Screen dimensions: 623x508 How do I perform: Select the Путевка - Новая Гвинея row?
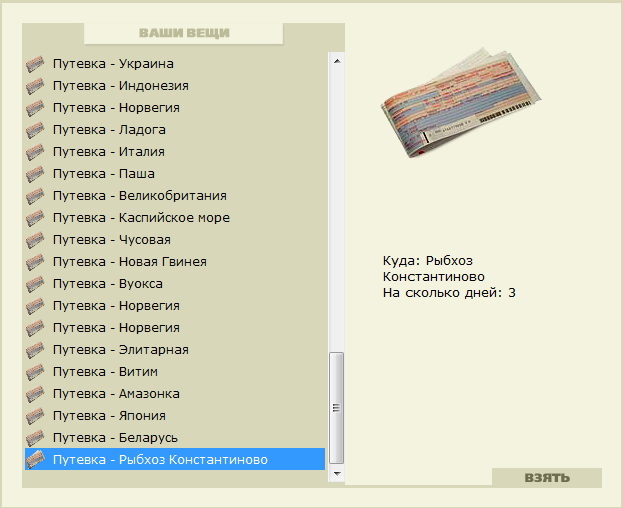click(x=175, y=262)
